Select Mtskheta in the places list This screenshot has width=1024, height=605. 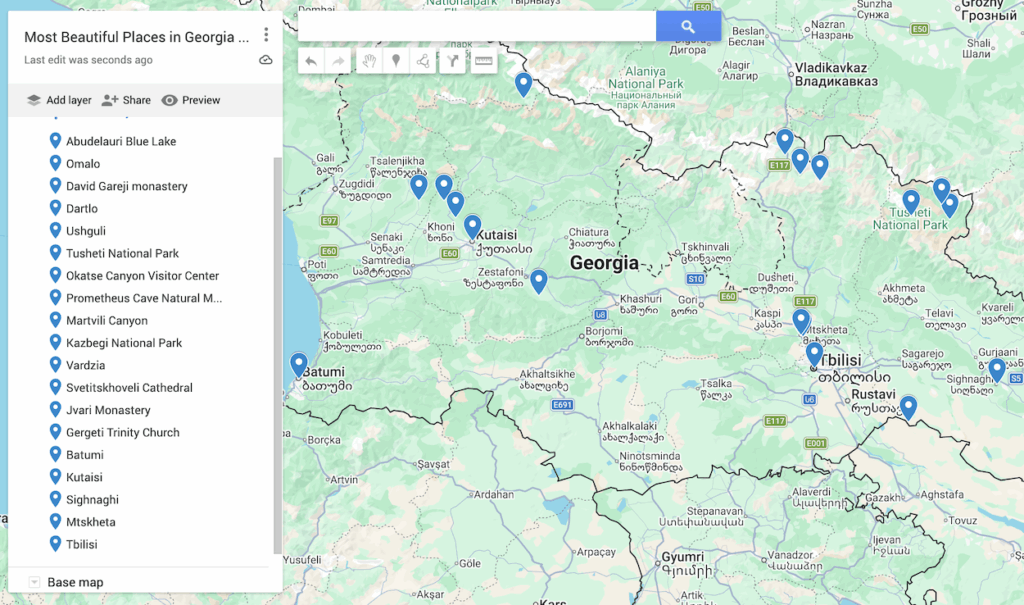(90, 522)
